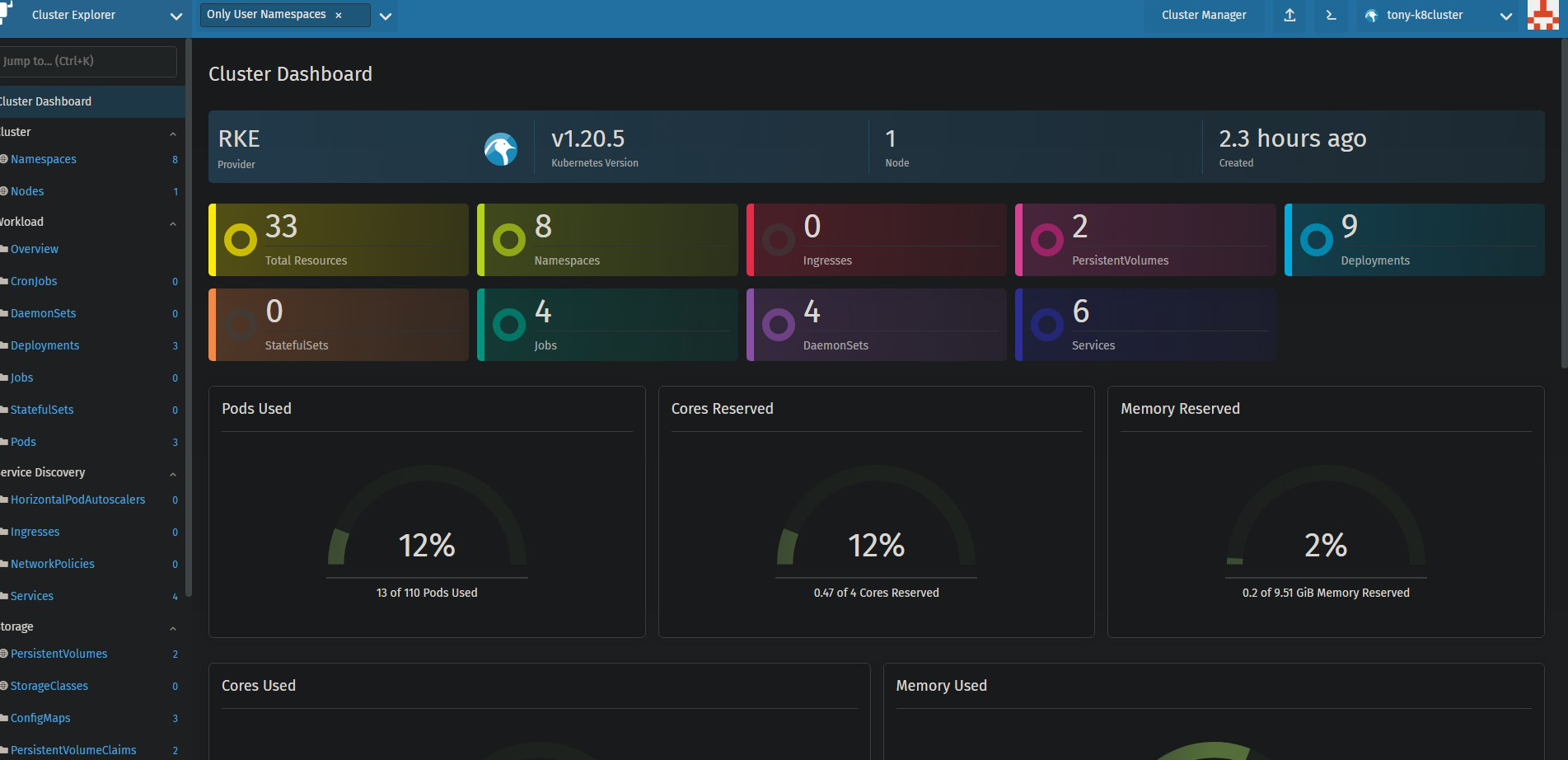Click the Cores Reserved gauge
1568x760 pixels.
tap(876, 516)
